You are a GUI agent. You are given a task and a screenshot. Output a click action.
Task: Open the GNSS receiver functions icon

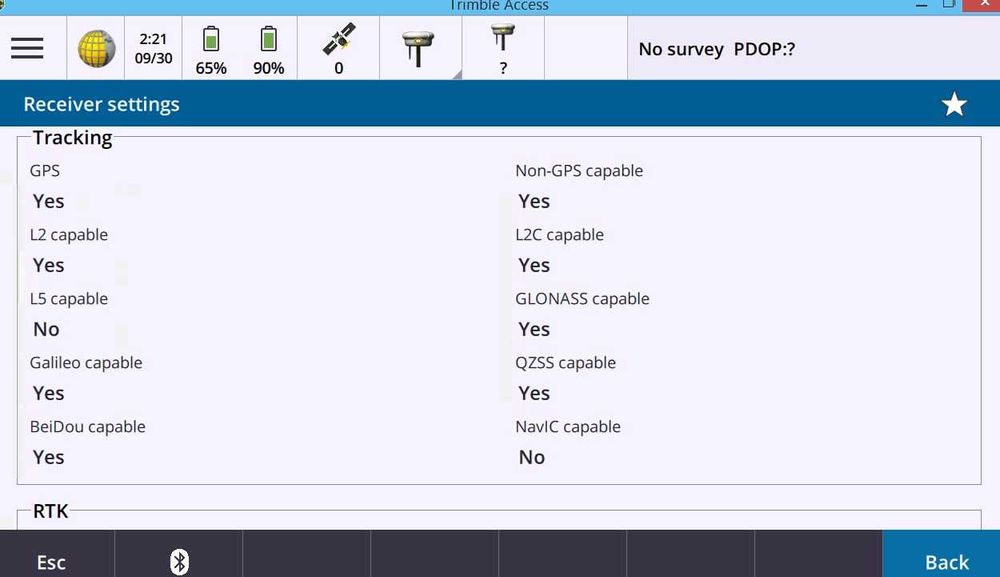click(x=418, y=48)
